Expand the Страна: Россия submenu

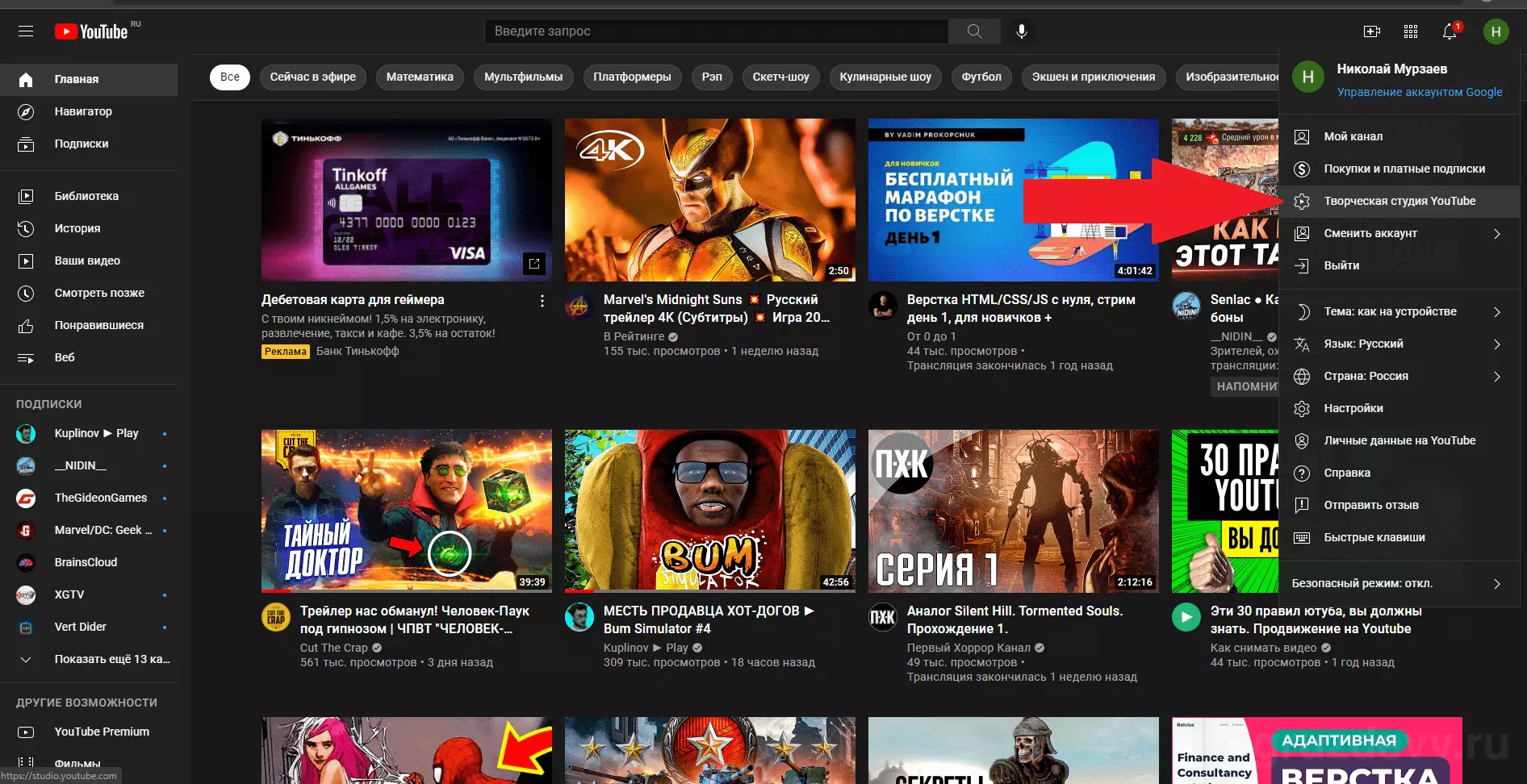point(1399,376)
